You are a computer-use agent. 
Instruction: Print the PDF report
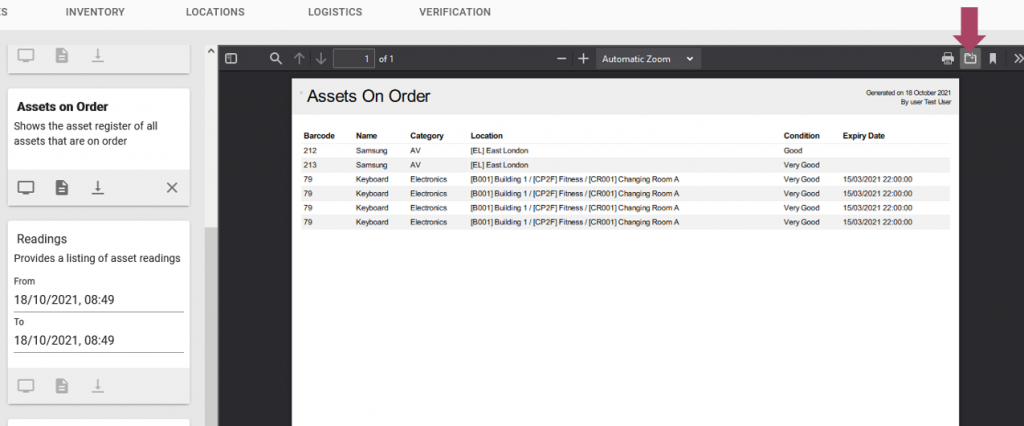[x=948, y=59]
